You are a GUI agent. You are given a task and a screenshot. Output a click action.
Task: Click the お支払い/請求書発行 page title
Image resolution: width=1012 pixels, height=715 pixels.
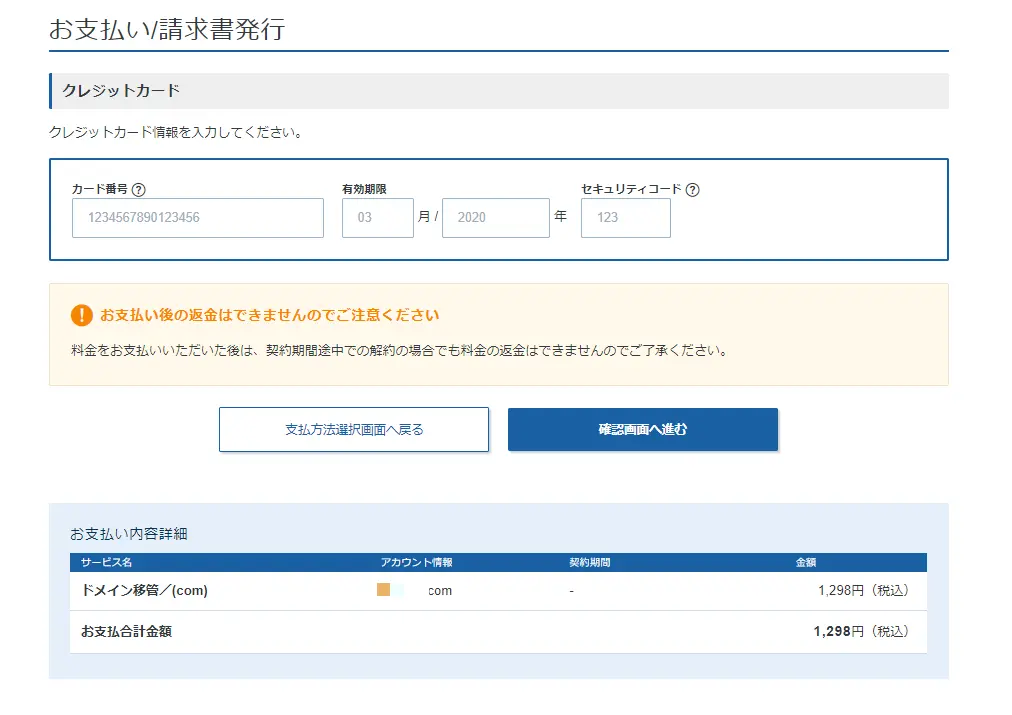167,29
